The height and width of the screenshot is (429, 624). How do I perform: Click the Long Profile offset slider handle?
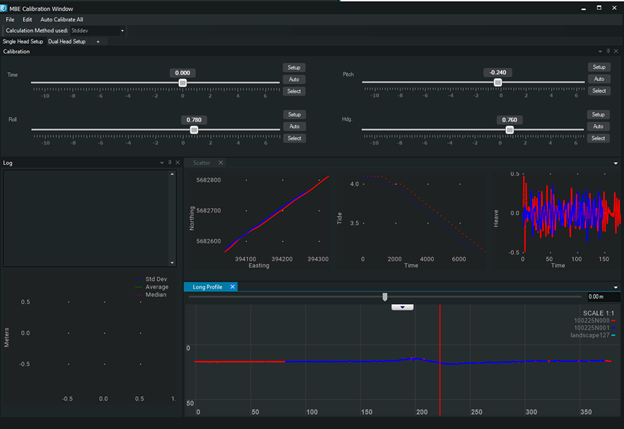point(385,297)
